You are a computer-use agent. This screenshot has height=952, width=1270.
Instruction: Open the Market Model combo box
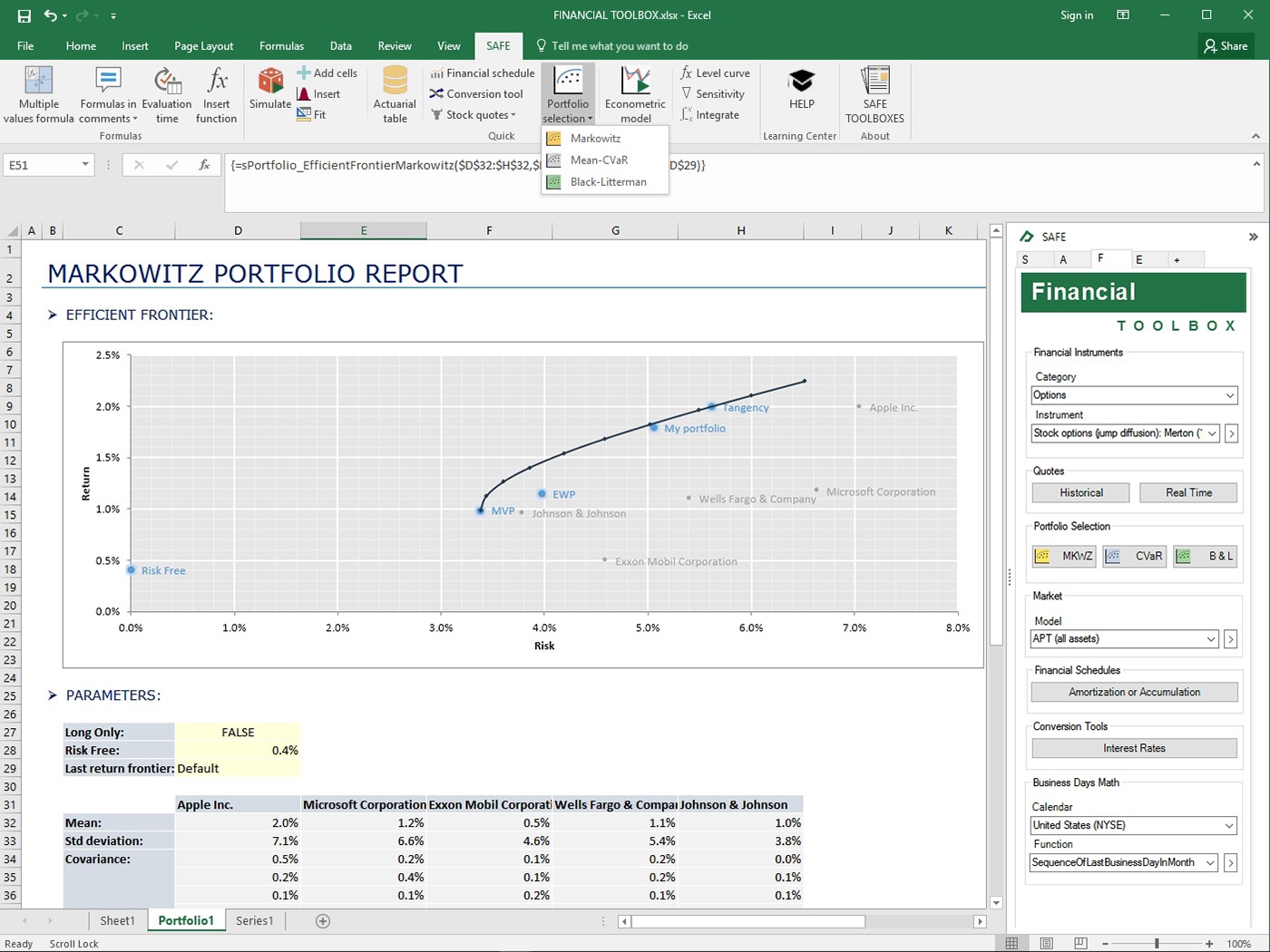tap(1124, 639)
